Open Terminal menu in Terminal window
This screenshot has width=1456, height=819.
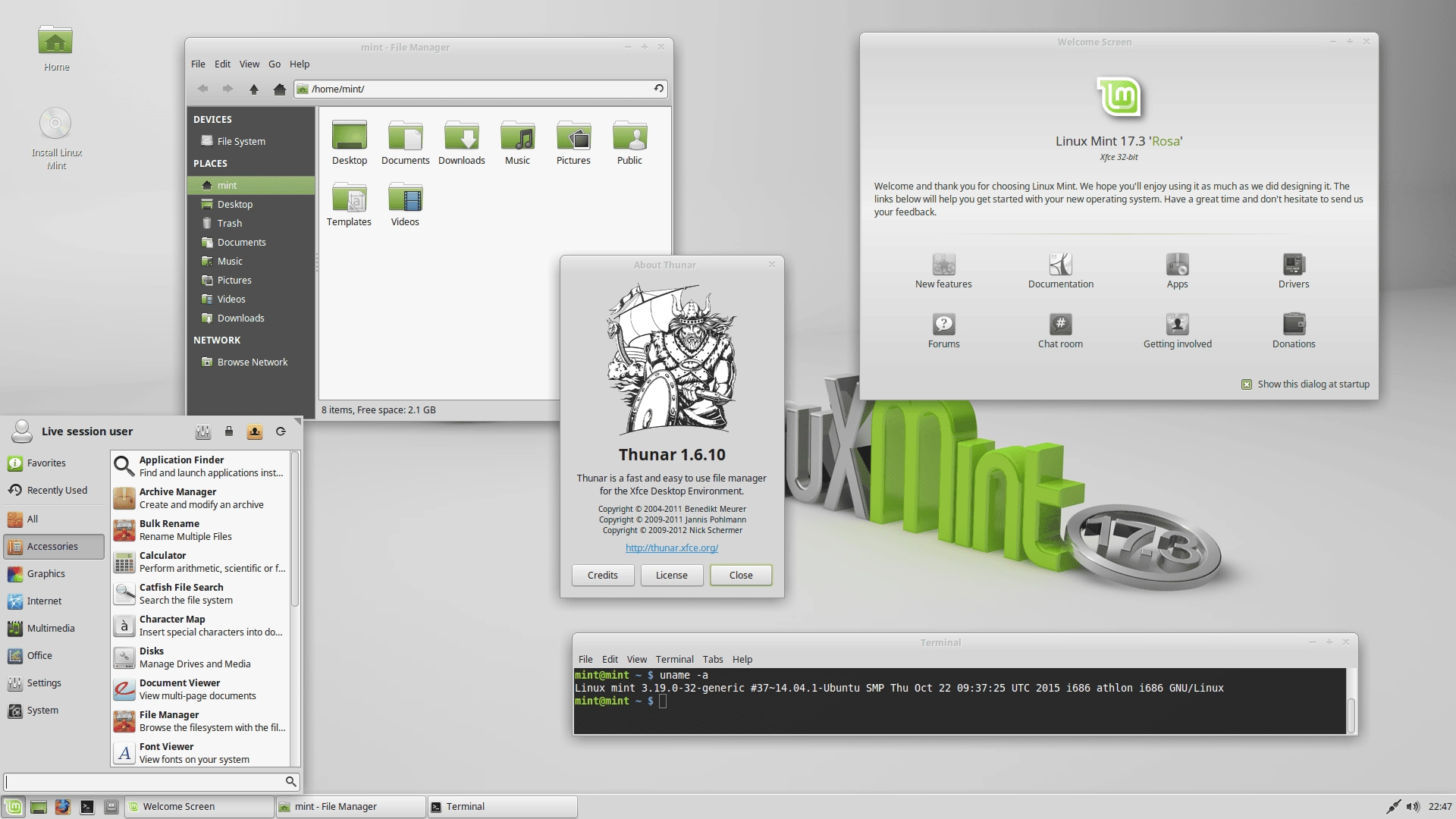click(x=675, y=660)
